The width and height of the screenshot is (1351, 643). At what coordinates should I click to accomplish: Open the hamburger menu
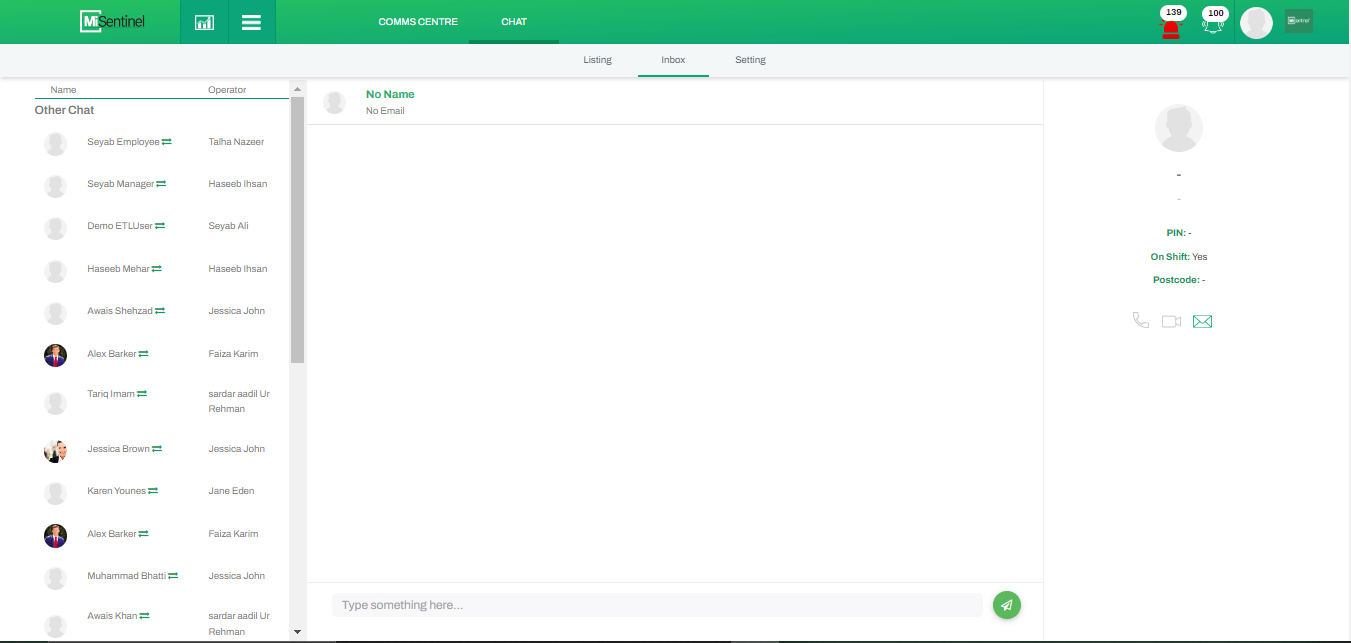click(x=251, y=22)
